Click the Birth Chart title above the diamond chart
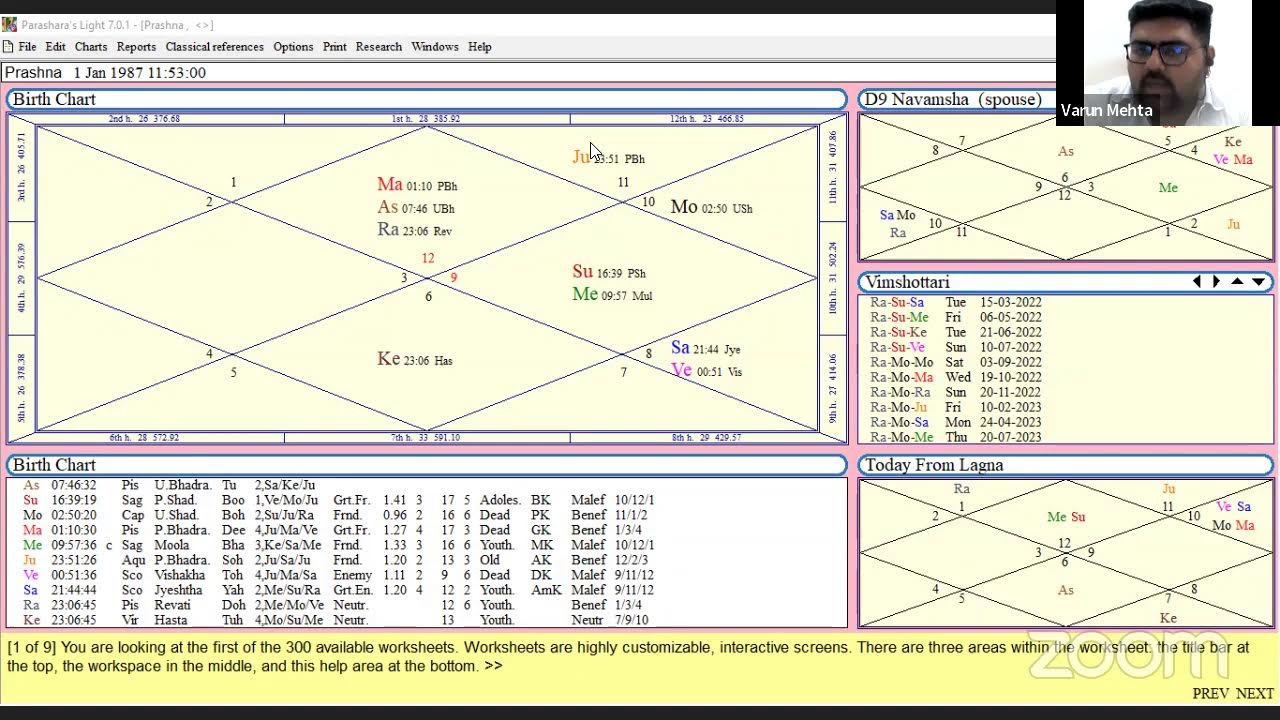 pos(54,99)
